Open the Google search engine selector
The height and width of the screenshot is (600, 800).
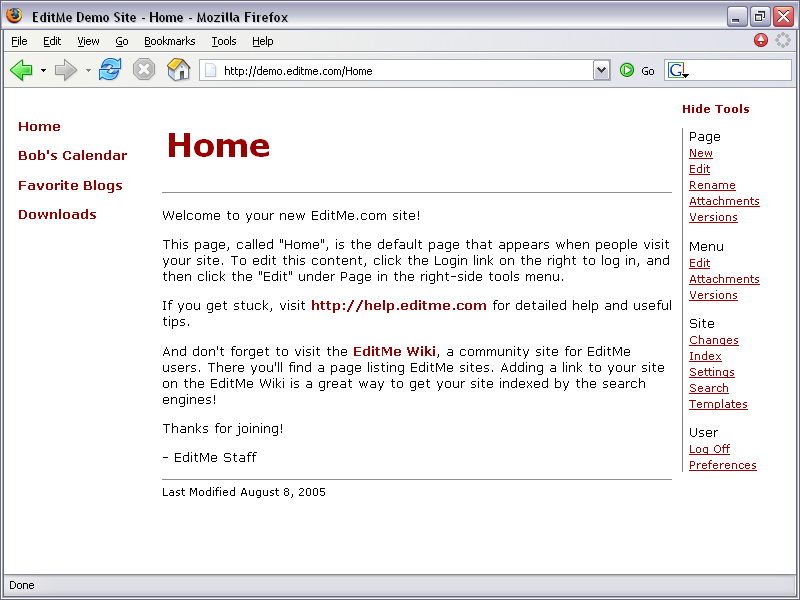point(679,70)
